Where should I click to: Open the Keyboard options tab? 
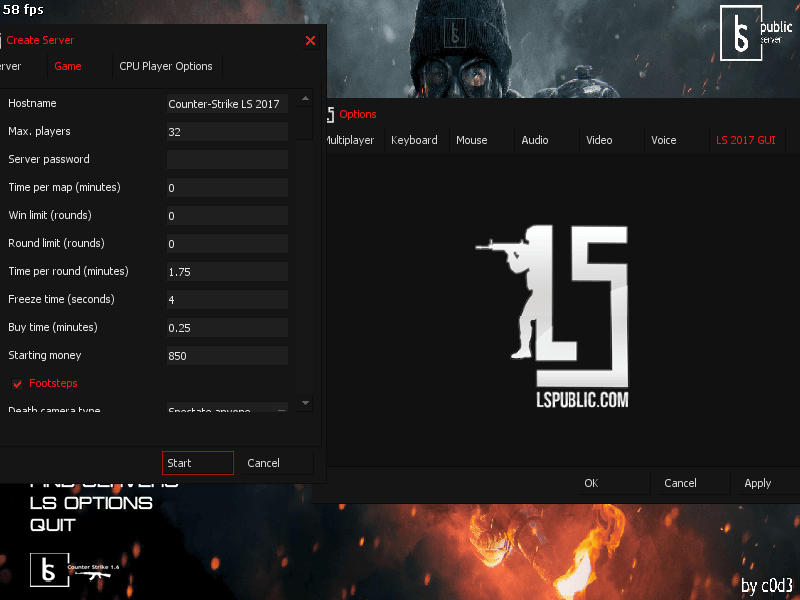(414, 140)
